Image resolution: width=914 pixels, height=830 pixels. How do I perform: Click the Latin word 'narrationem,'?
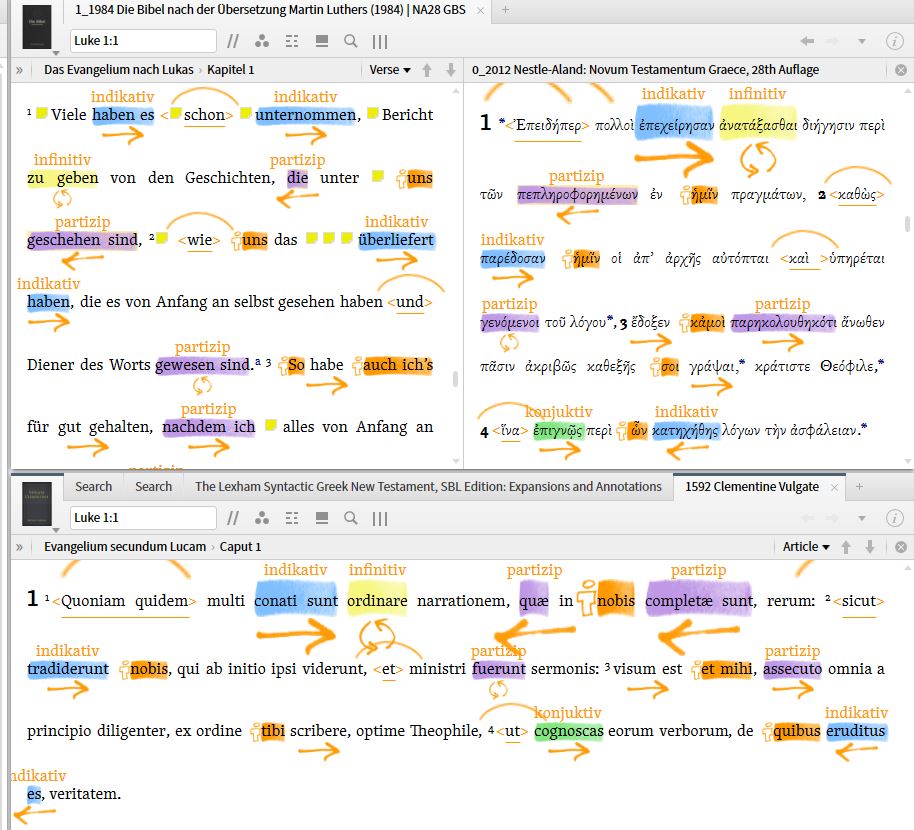click(x=463, y=601)
